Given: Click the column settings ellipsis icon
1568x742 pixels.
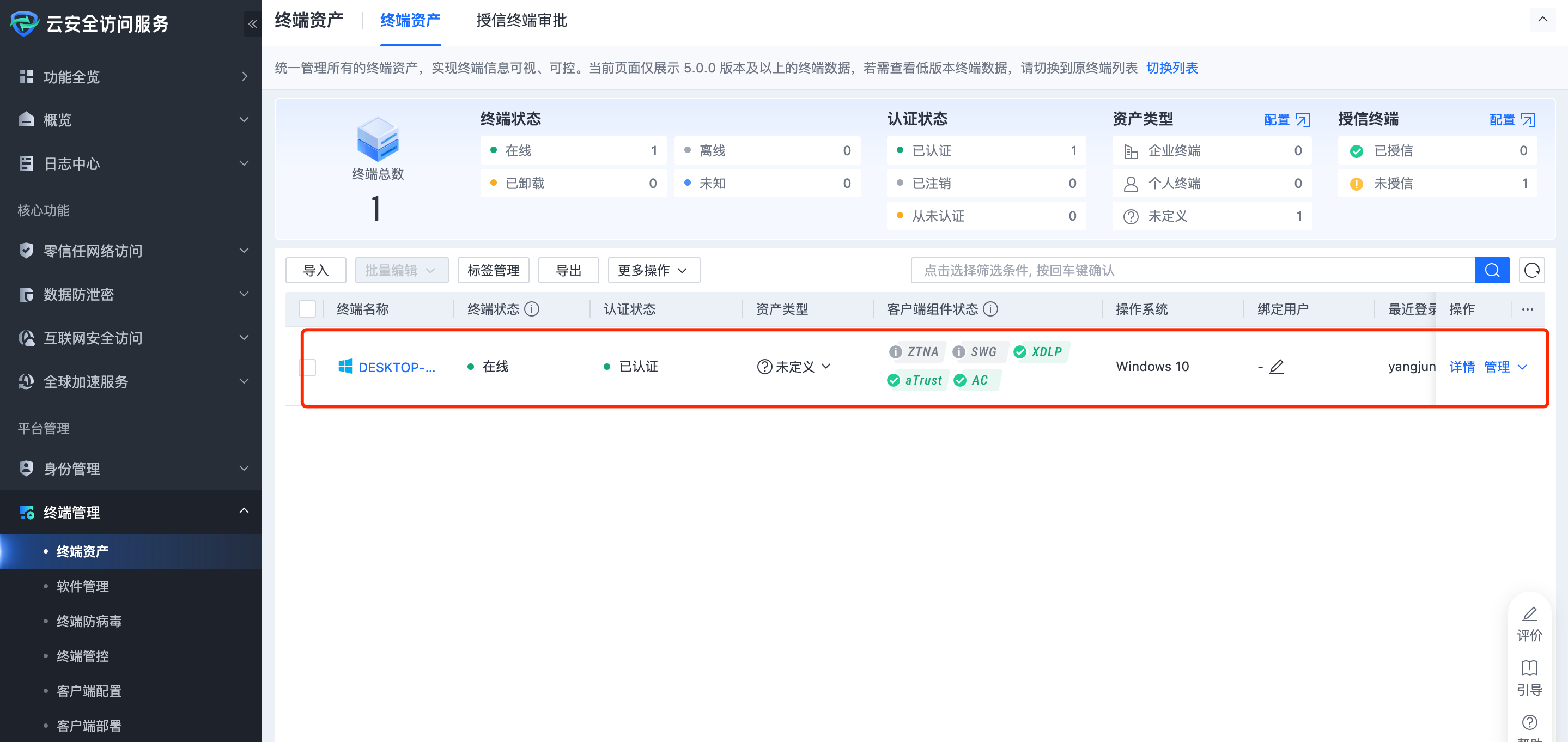Looking at the screenshot, I should click(1527, 309).
